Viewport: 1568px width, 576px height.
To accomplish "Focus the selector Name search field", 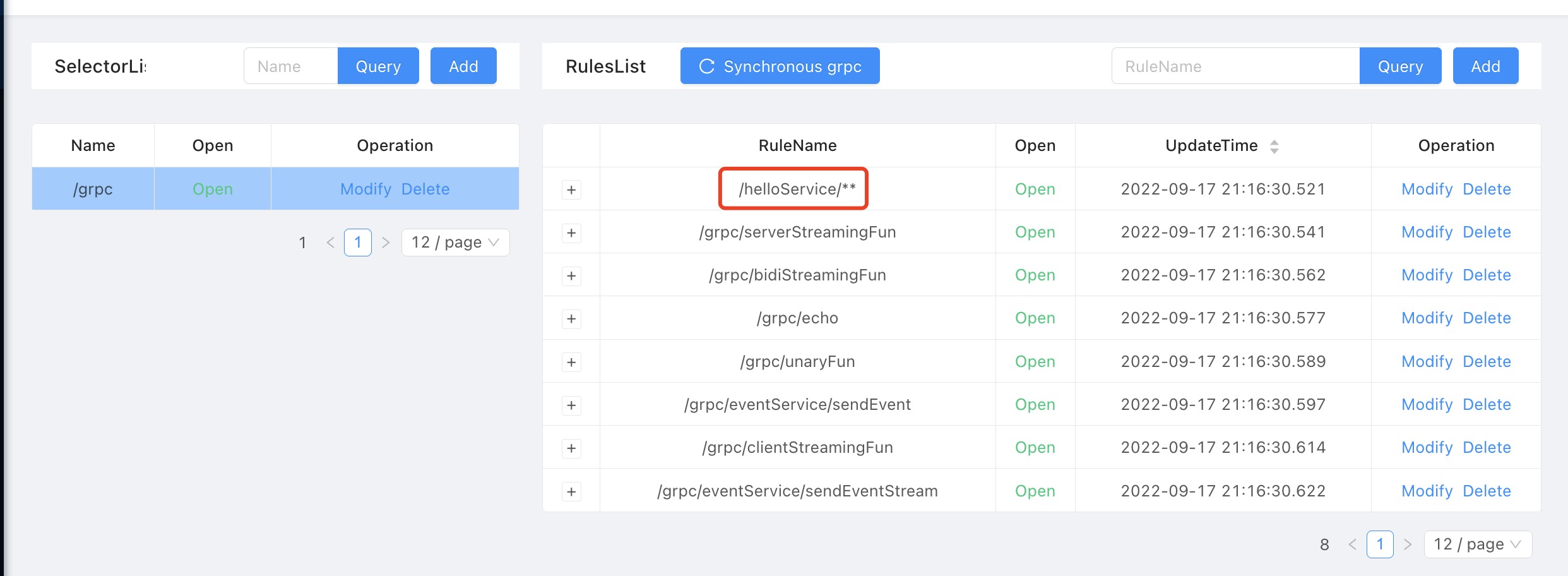I will [x=291, y=66].
